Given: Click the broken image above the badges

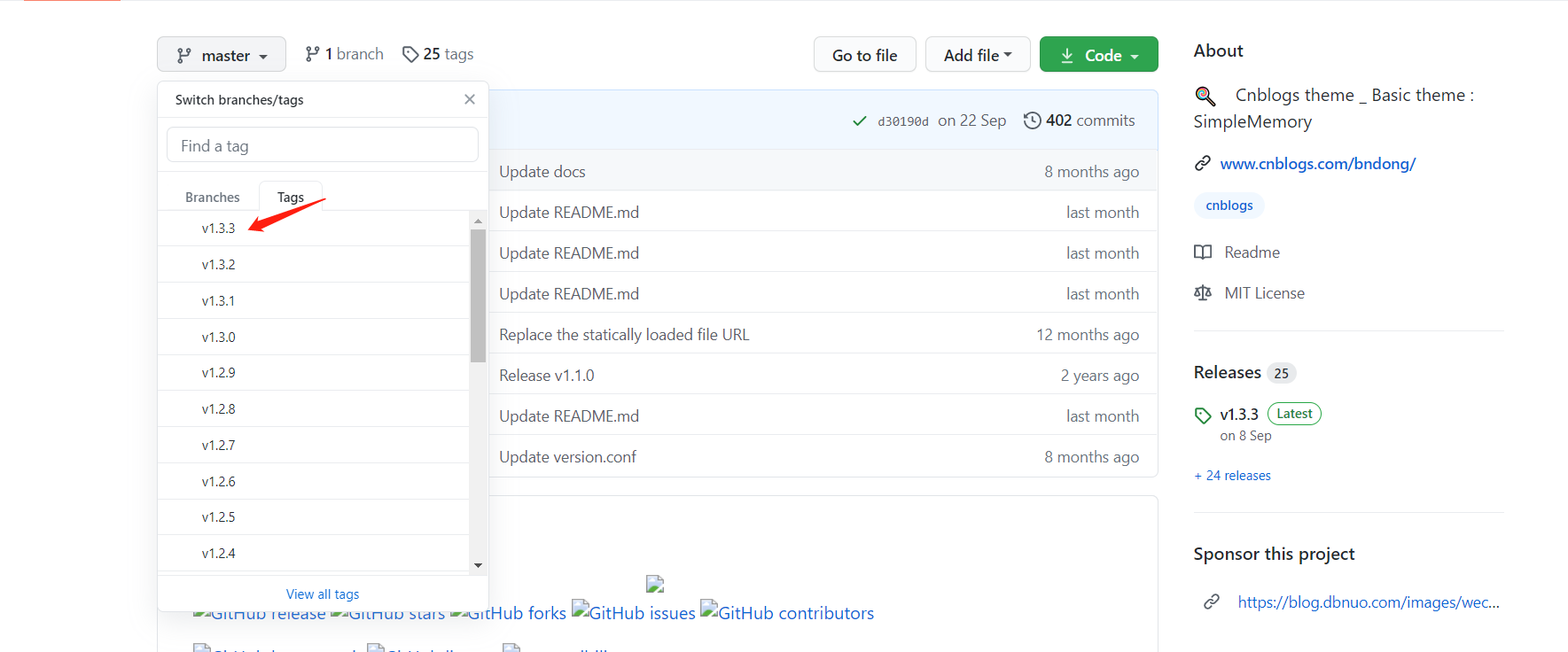Looking at the screenshot, I should point(655,584).
